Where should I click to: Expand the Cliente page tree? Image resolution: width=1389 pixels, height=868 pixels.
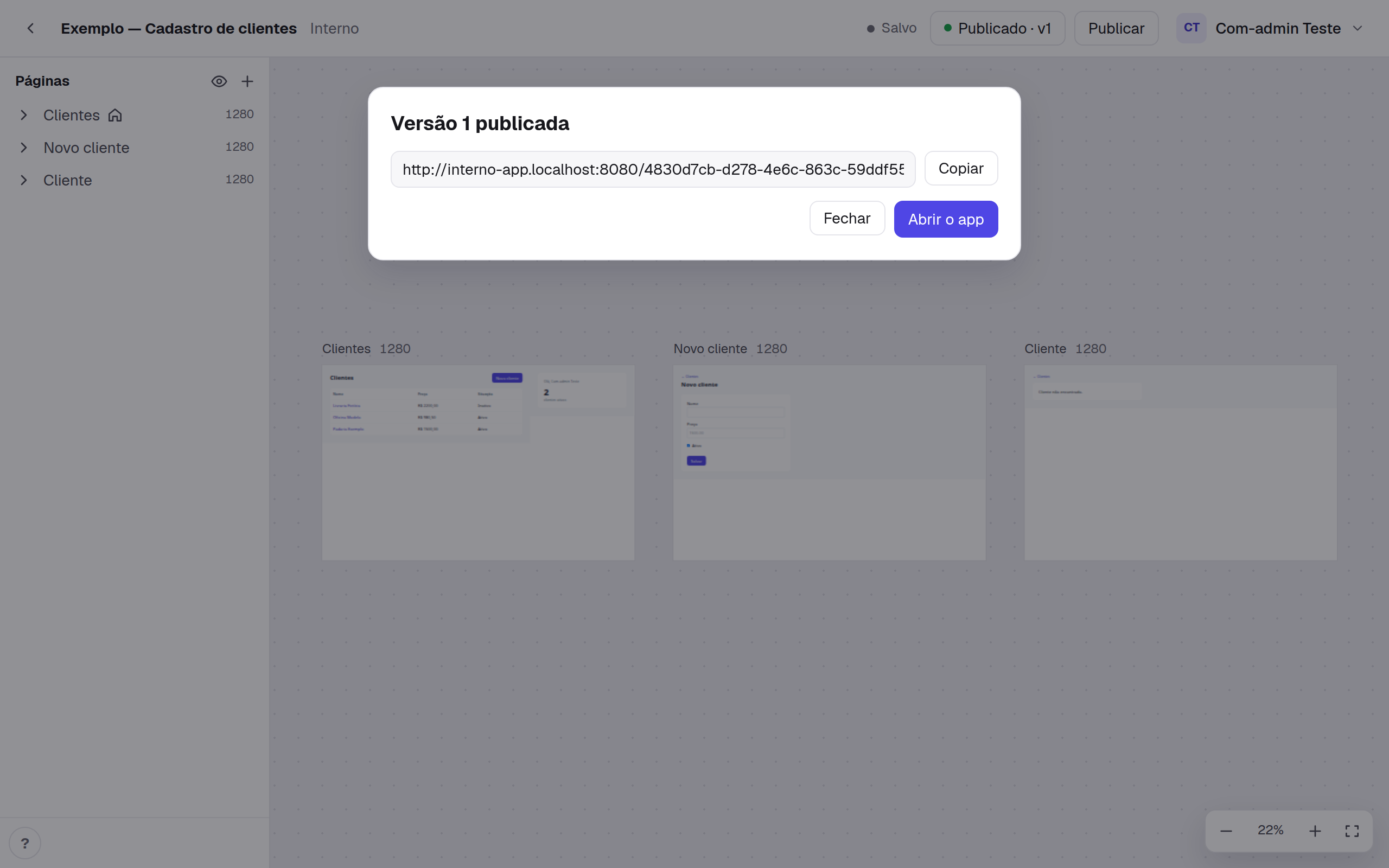[23, 180]
